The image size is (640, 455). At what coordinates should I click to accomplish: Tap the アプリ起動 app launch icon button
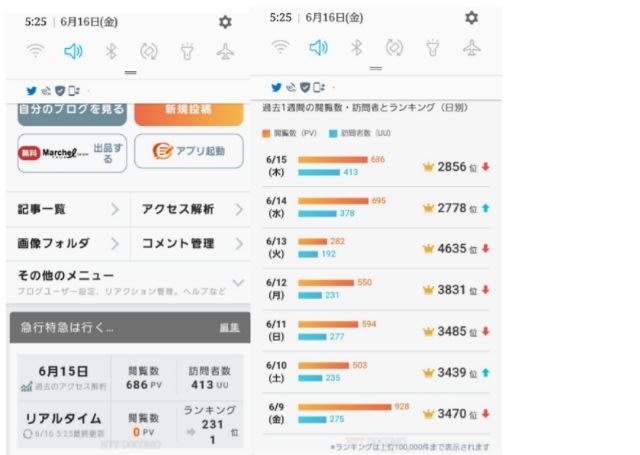(x=188, y=151)
